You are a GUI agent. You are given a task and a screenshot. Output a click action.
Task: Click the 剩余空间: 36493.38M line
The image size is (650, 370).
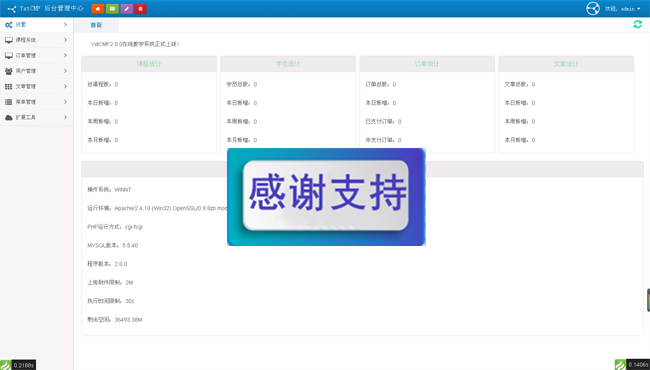coord(115,320)
